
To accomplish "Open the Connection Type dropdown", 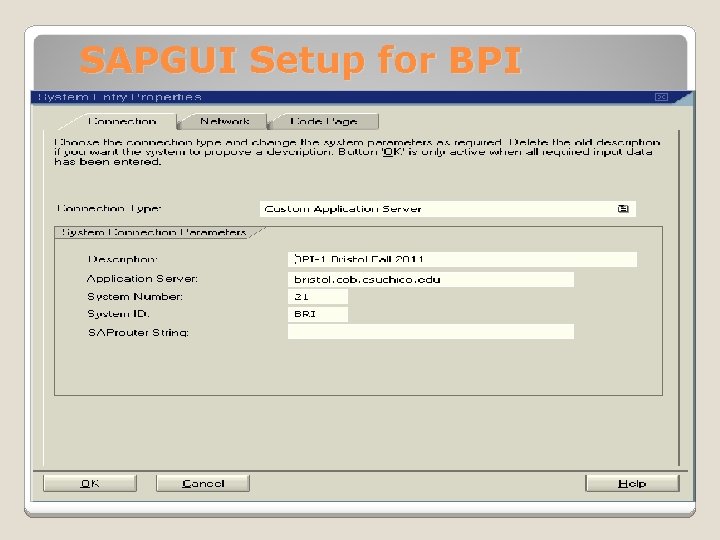I will [447, 209].
